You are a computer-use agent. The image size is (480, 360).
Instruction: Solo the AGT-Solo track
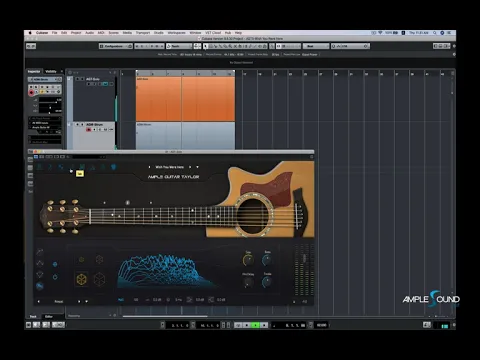pyautogui.click(x=82, y=79)
